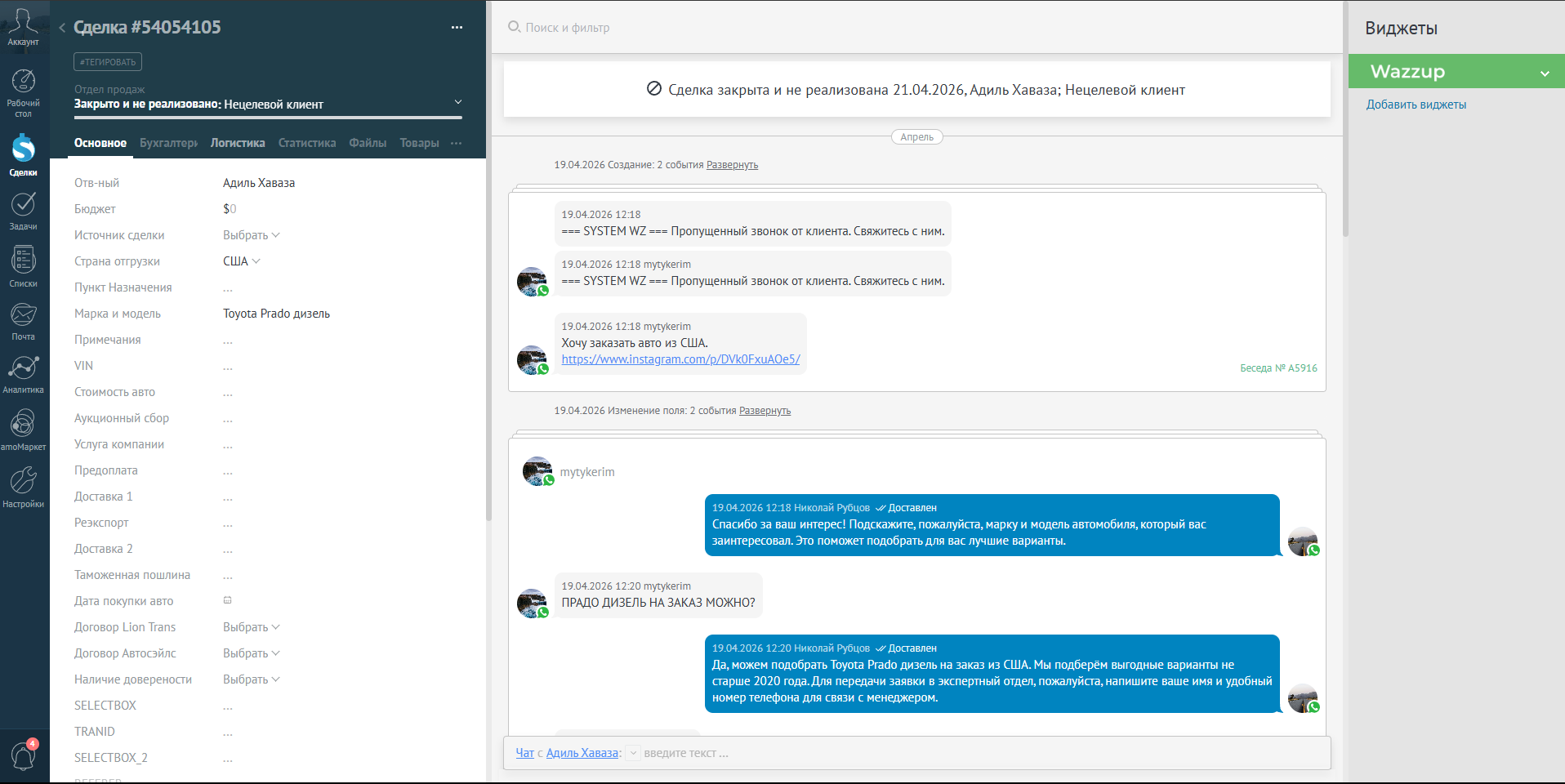Open notifications bell with badge
Screen dimensions: 1565x784
[x=23, y=755]
